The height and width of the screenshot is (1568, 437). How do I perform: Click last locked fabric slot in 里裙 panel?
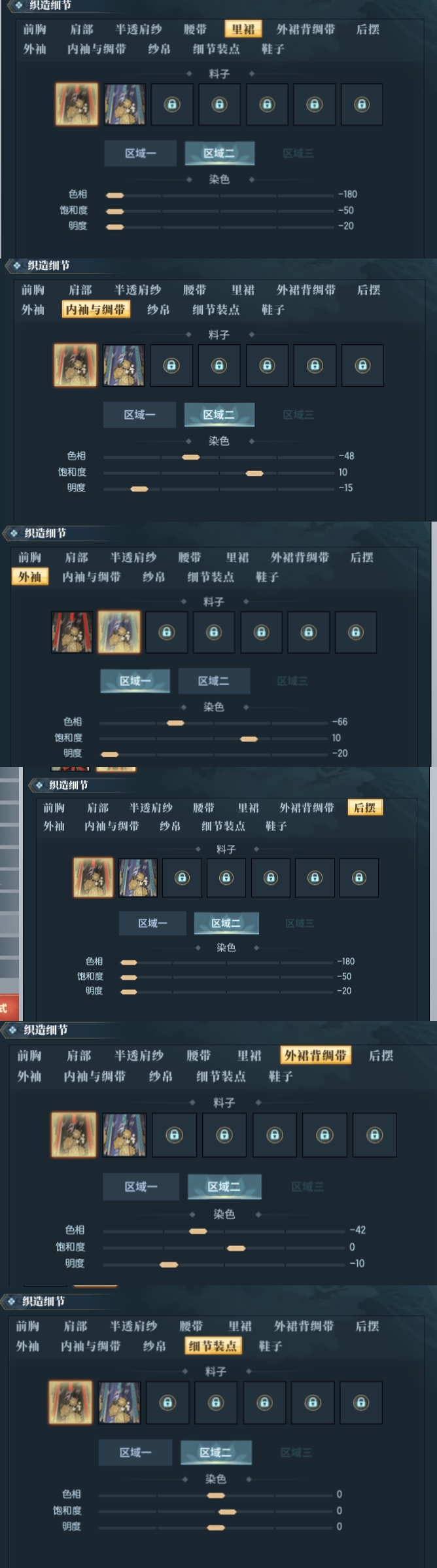(x=362, y=104)
